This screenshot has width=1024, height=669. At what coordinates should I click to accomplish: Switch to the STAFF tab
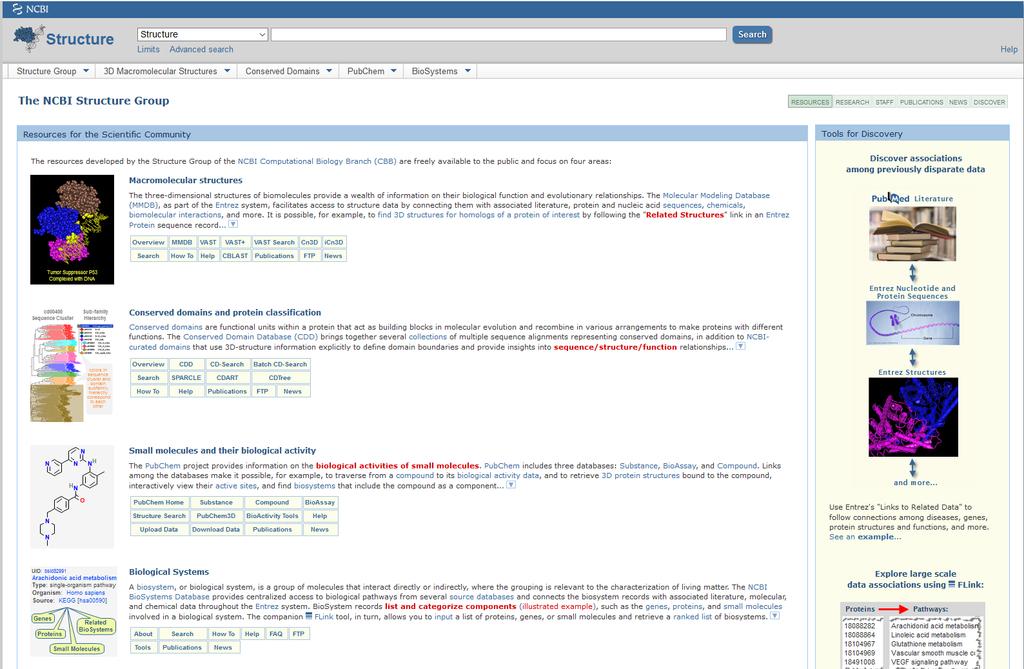[x=884, y=102]
